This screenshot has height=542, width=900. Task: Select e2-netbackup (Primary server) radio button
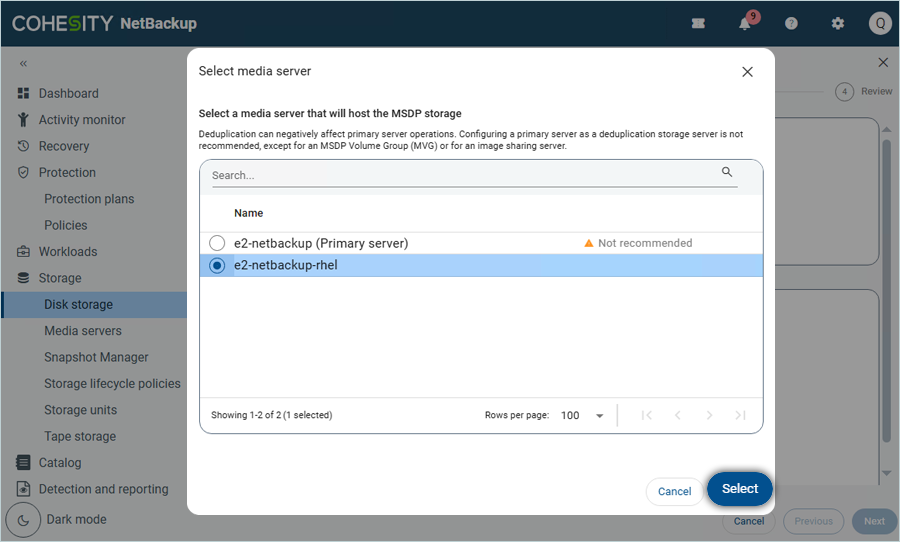217,243
